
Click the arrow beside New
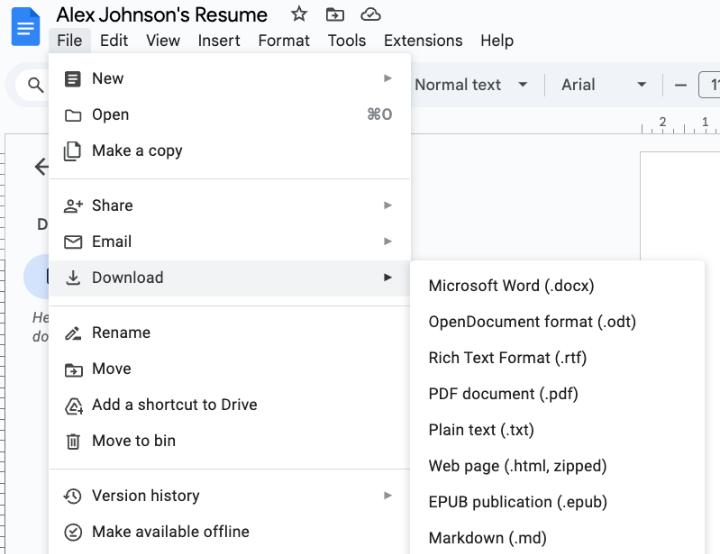(388, 79)
